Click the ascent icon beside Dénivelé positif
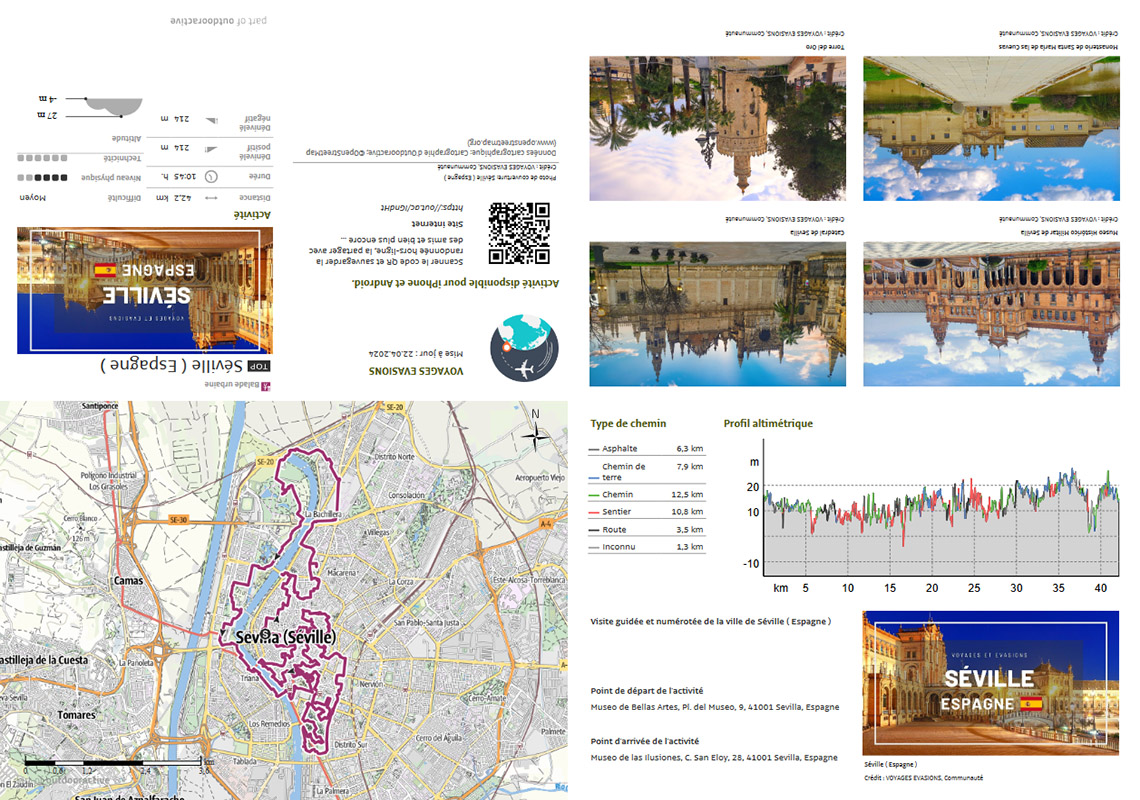 coord(212,149)
